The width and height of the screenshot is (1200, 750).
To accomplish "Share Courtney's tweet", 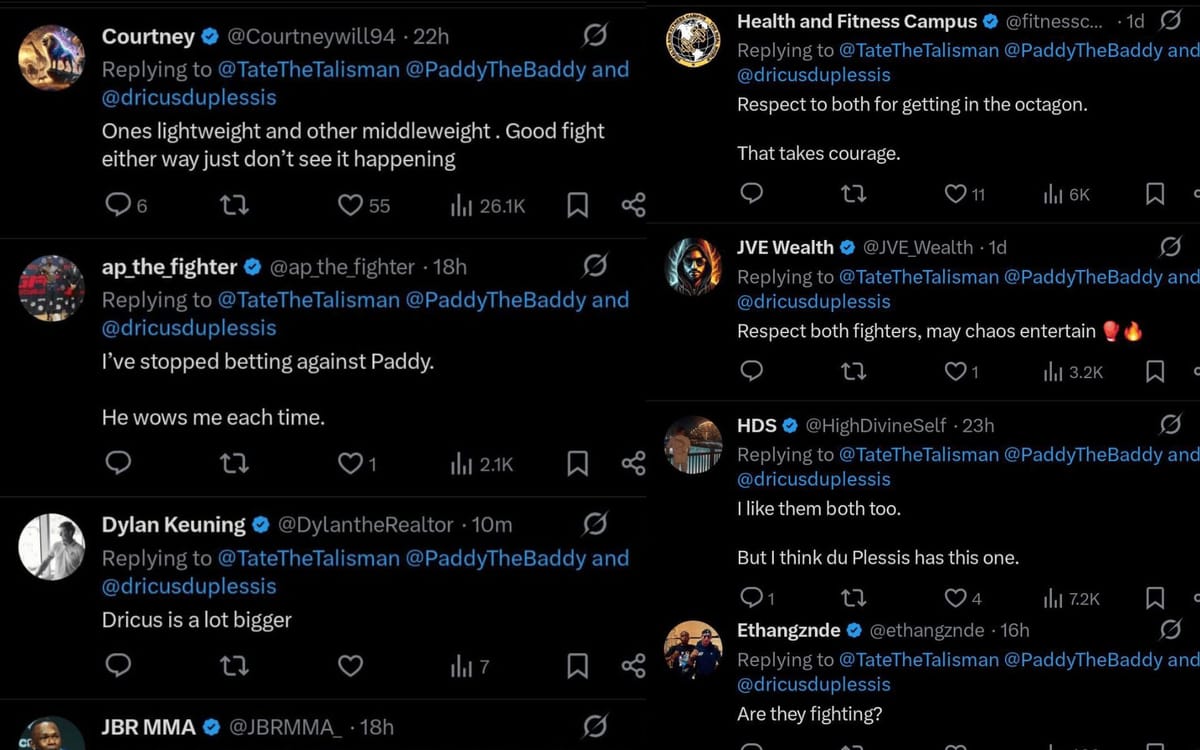I will point(633,205).
